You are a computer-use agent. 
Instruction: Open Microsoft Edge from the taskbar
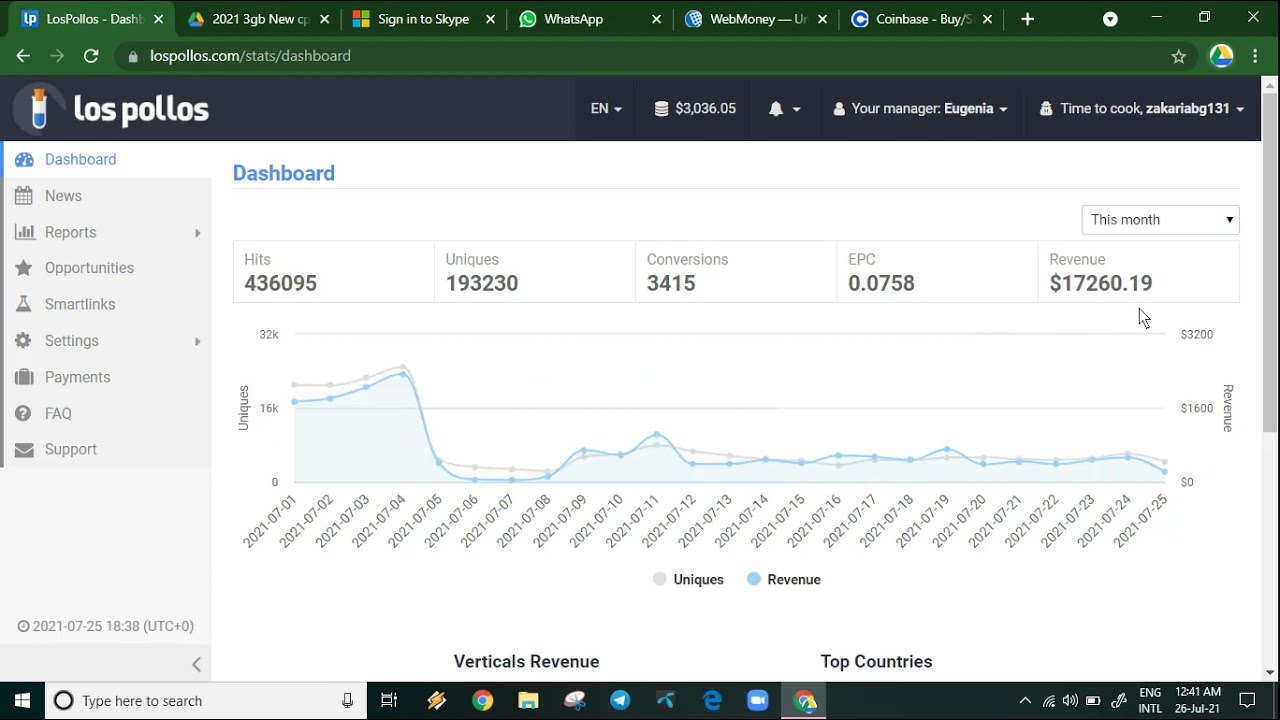point(712,701)
